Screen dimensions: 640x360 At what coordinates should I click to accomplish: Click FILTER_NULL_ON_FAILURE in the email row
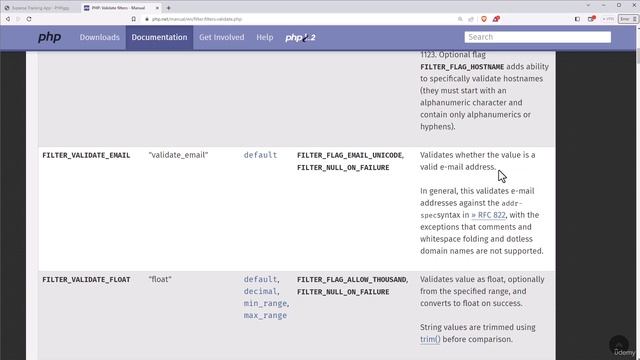[343, 168]
